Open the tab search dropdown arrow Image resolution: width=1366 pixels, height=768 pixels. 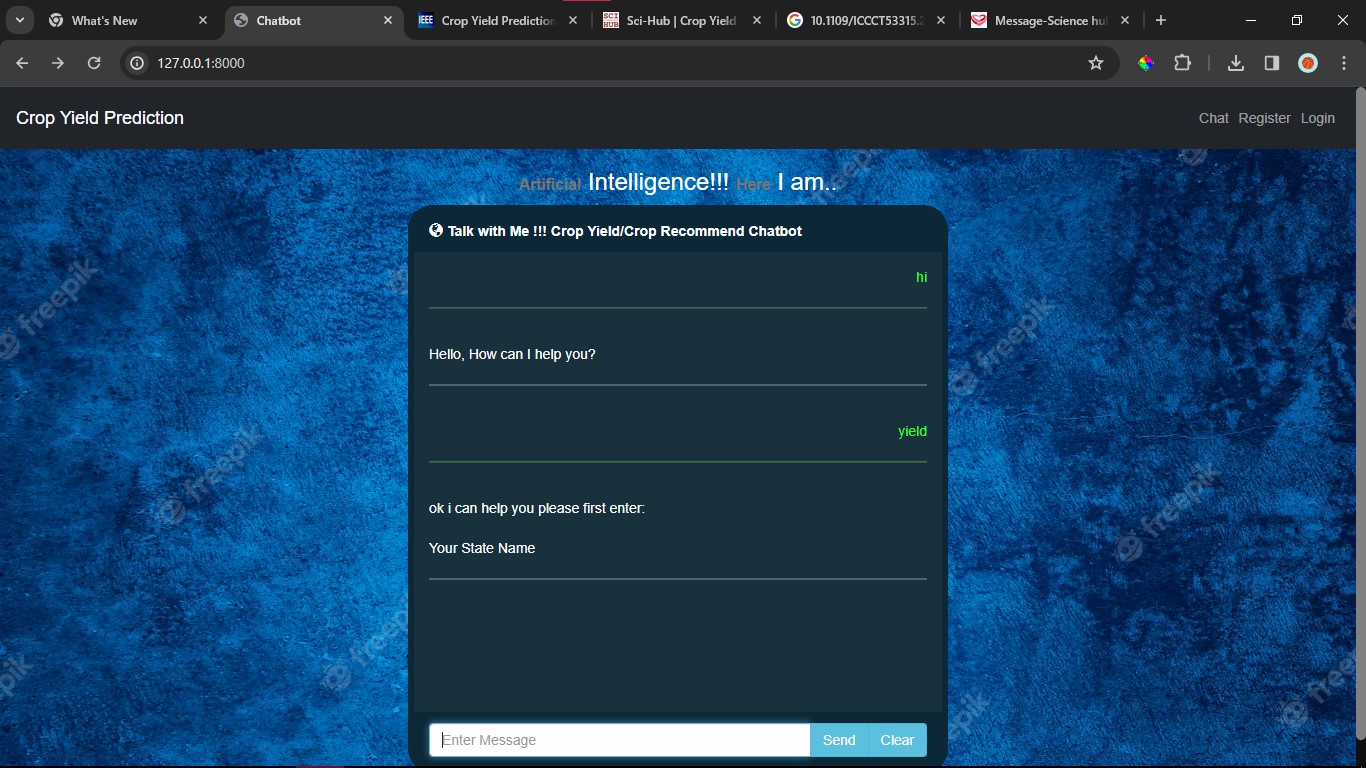tap(19, 20)
